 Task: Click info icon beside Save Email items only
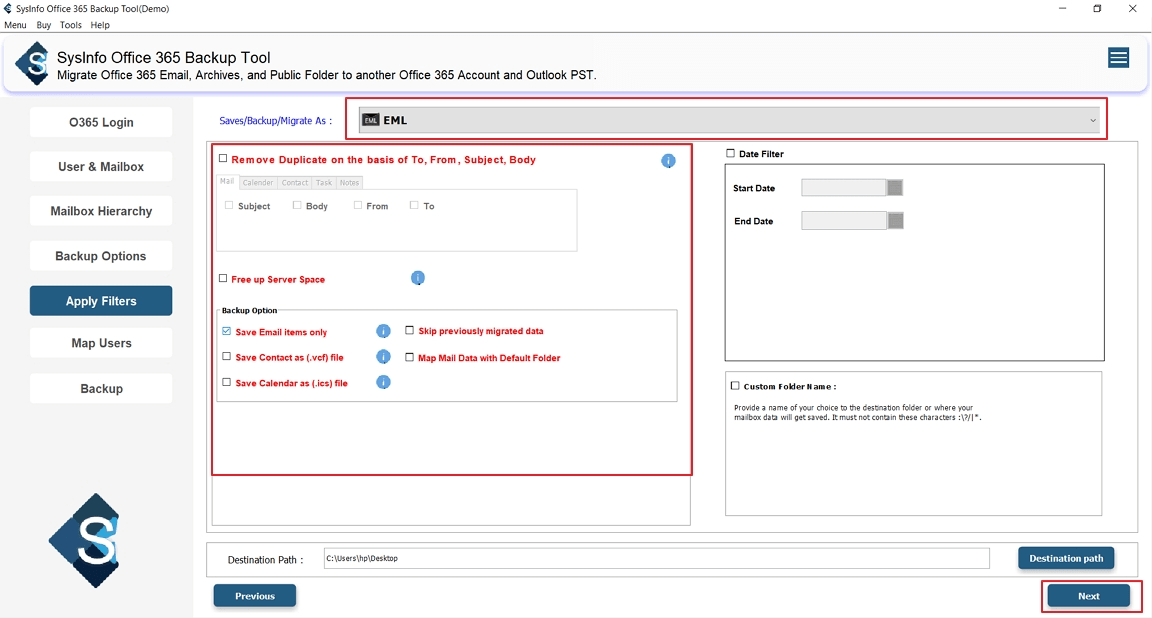(383, 331)
